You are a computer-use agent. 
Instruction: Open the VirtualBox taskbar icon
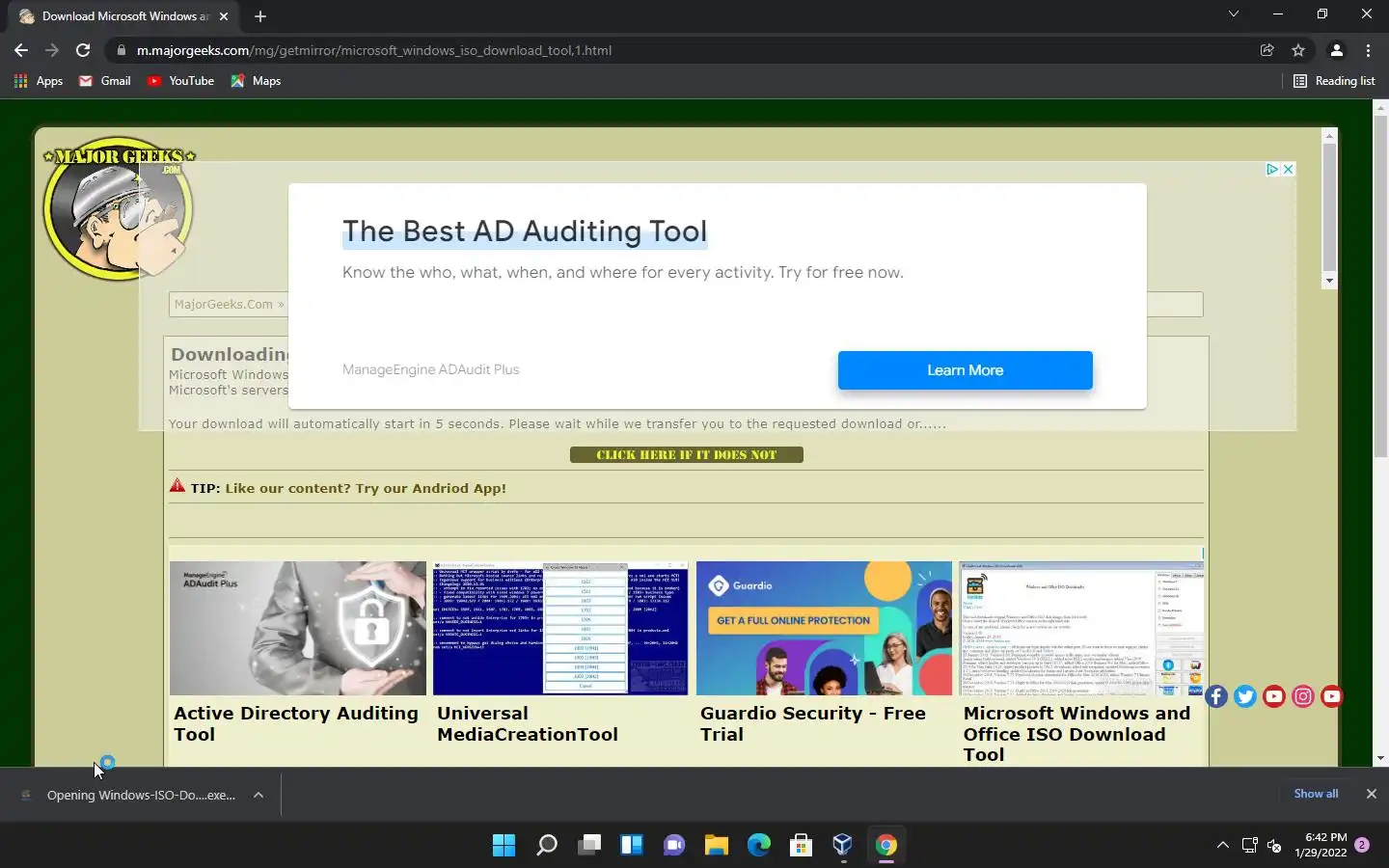[843, 846]
